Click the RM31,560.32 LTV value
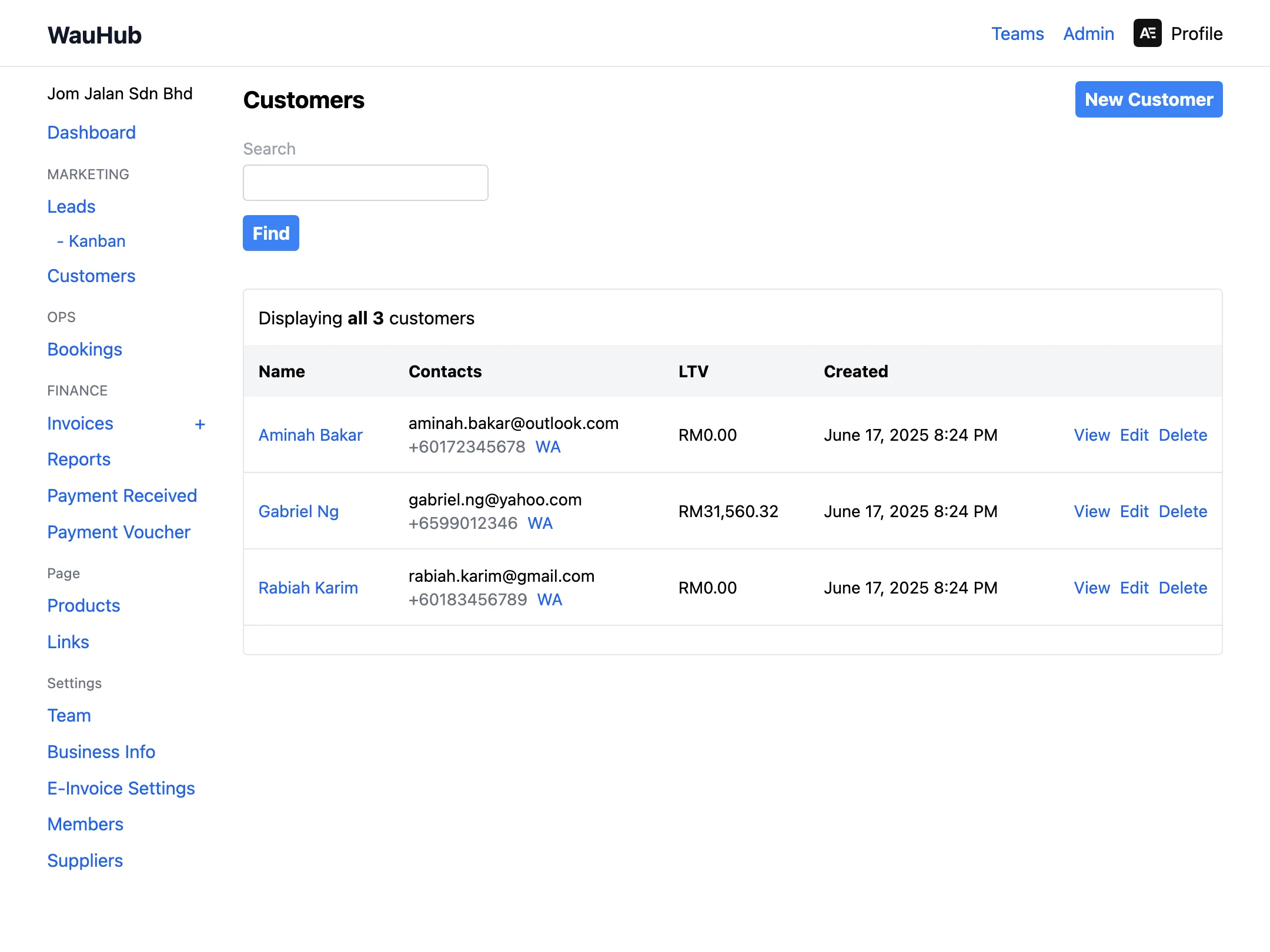The height and width of the screenshot is (952, 1270). point(728,511)
